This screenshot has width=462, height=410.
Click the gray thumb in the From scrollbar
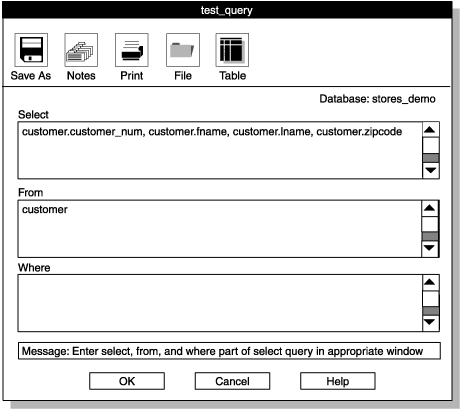(430, 236)
